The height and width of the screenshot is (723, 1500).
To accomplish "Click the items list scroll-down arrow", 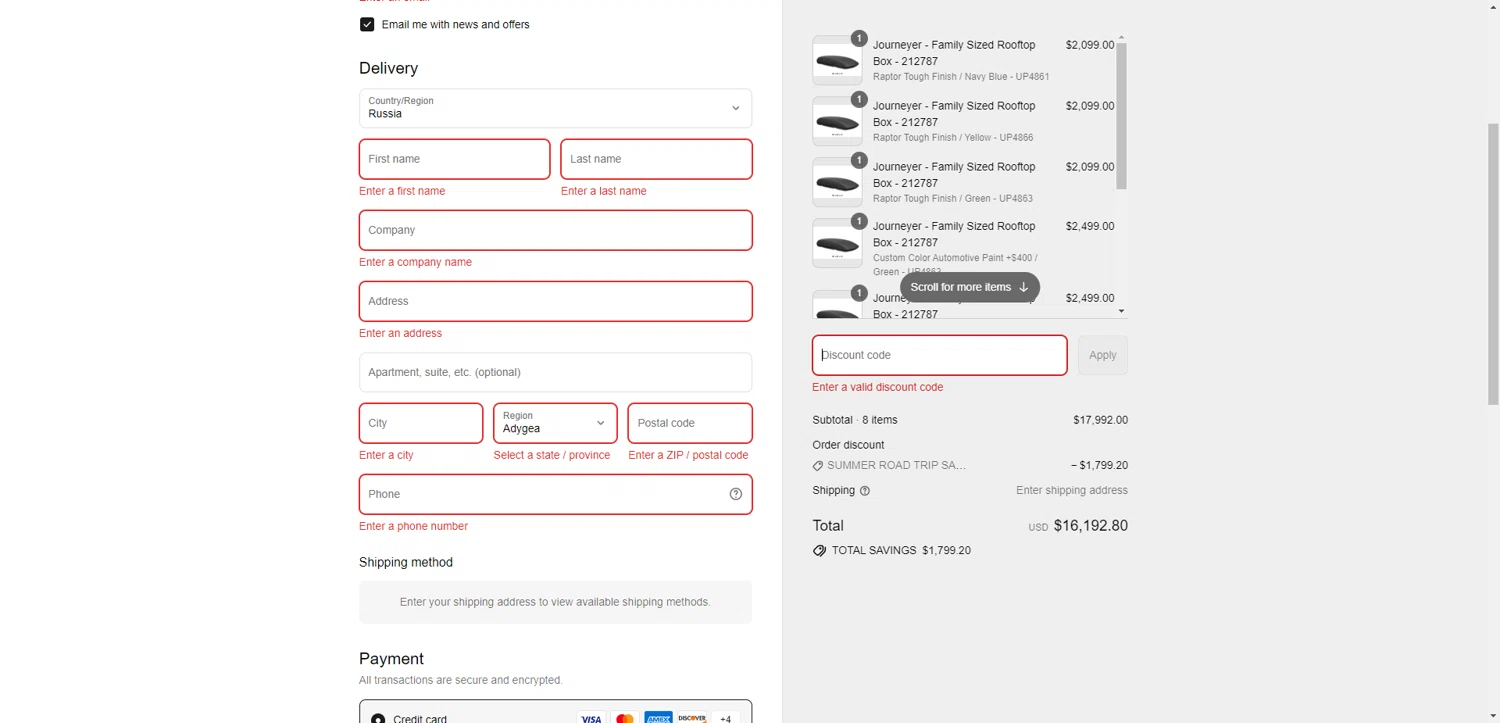I will tap(1121, 311).
